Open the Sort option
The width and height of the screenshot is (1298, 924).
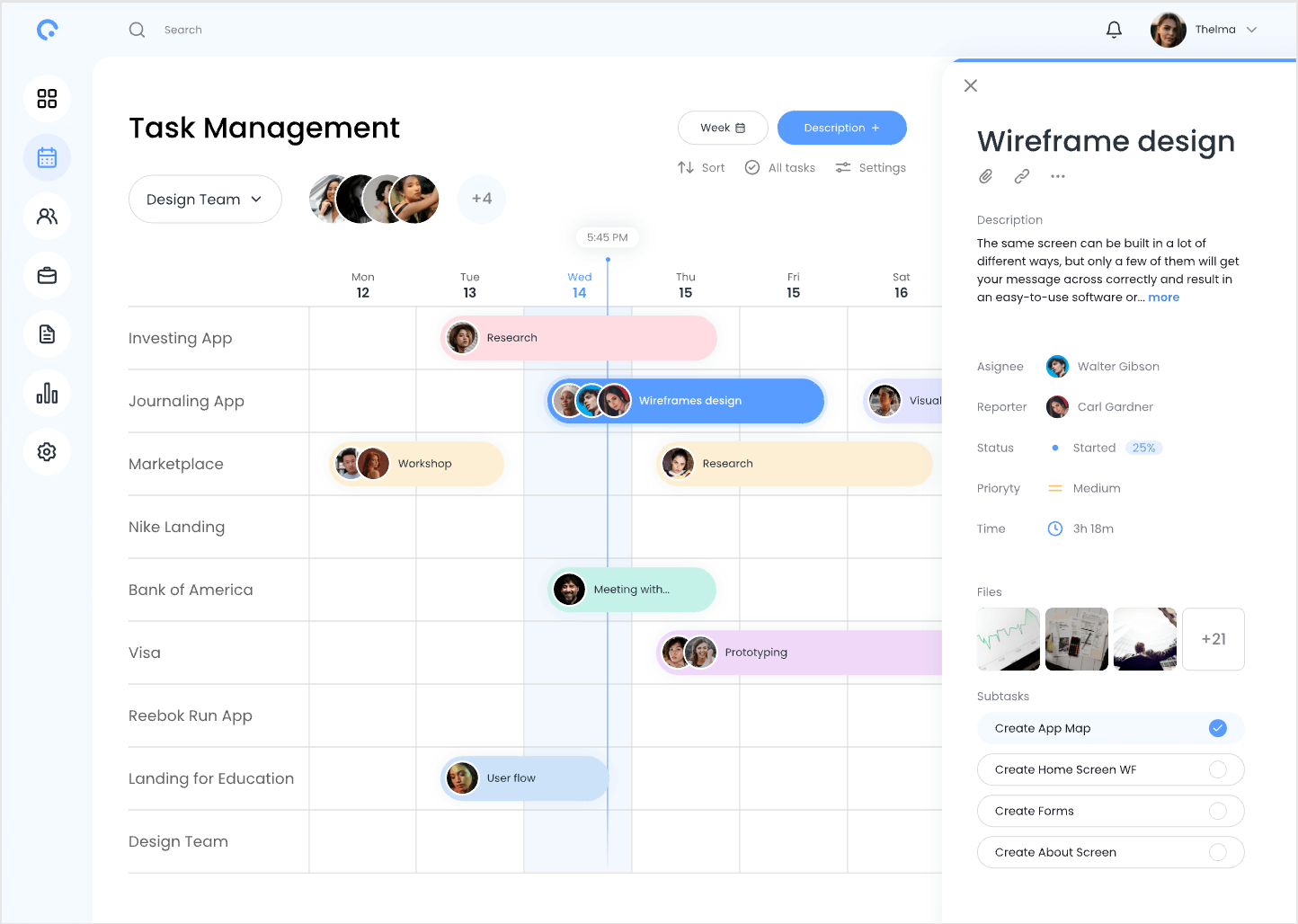pos(701,168)
